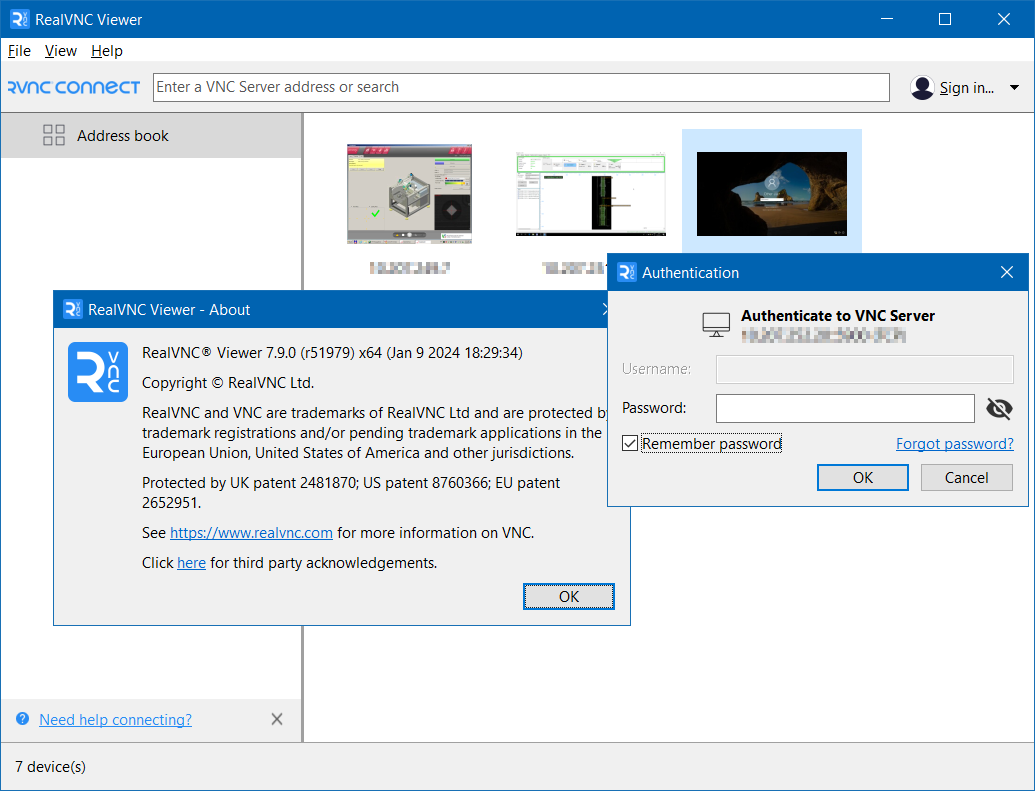Close the Authentication dialog
The image size is (1035, 791).
1007,272
